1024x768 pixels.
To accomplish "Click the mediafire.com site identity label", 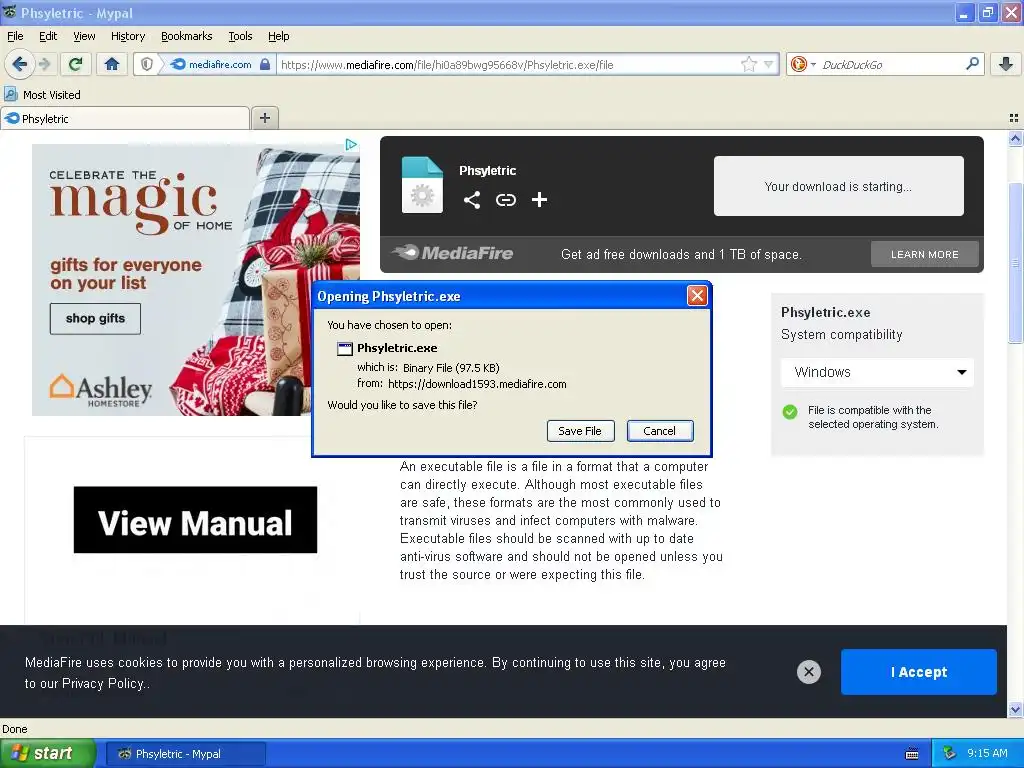I will pyautogui.click(x=220, y=64).
